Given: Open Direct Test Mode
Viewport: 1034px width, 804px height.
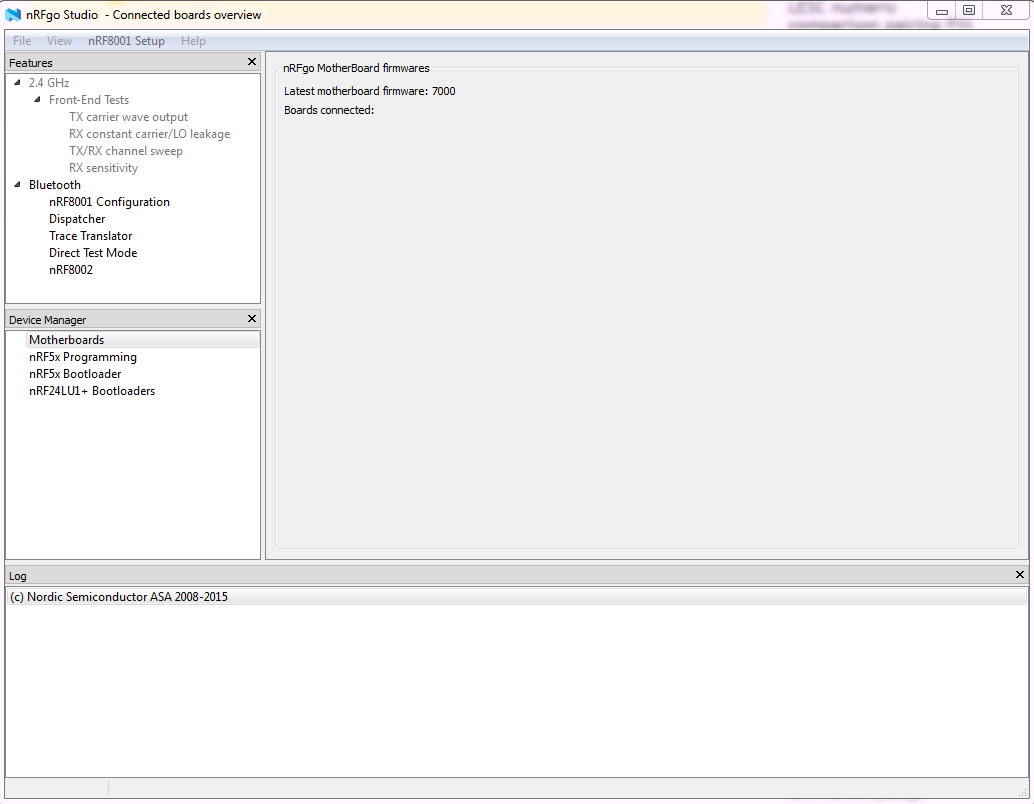Looking at the screenshot, I should 93,253.
